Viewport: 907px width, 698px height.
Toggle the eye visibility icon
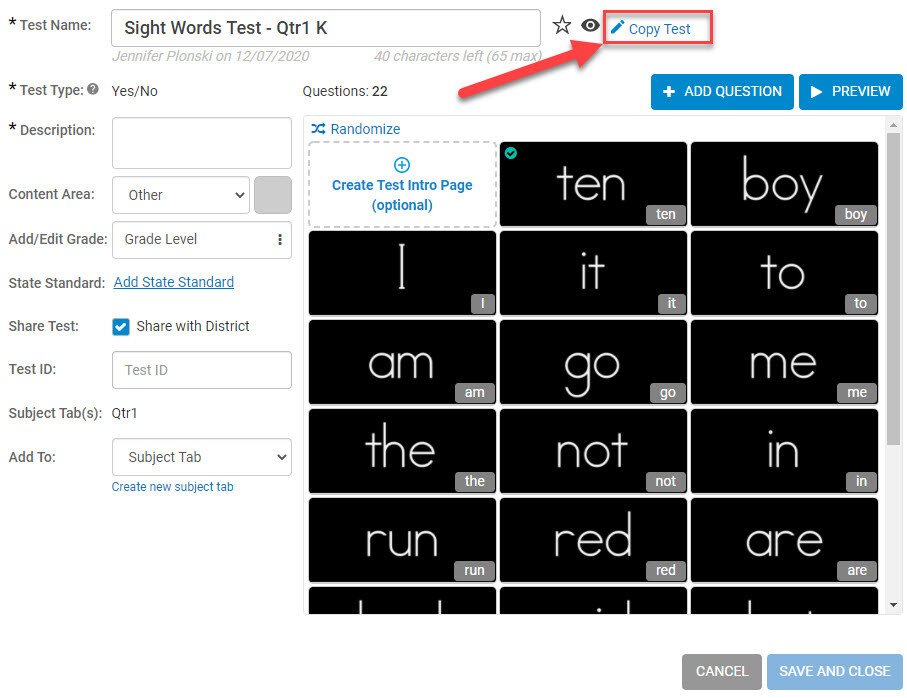pyautogui.click(x=590, y=25)
